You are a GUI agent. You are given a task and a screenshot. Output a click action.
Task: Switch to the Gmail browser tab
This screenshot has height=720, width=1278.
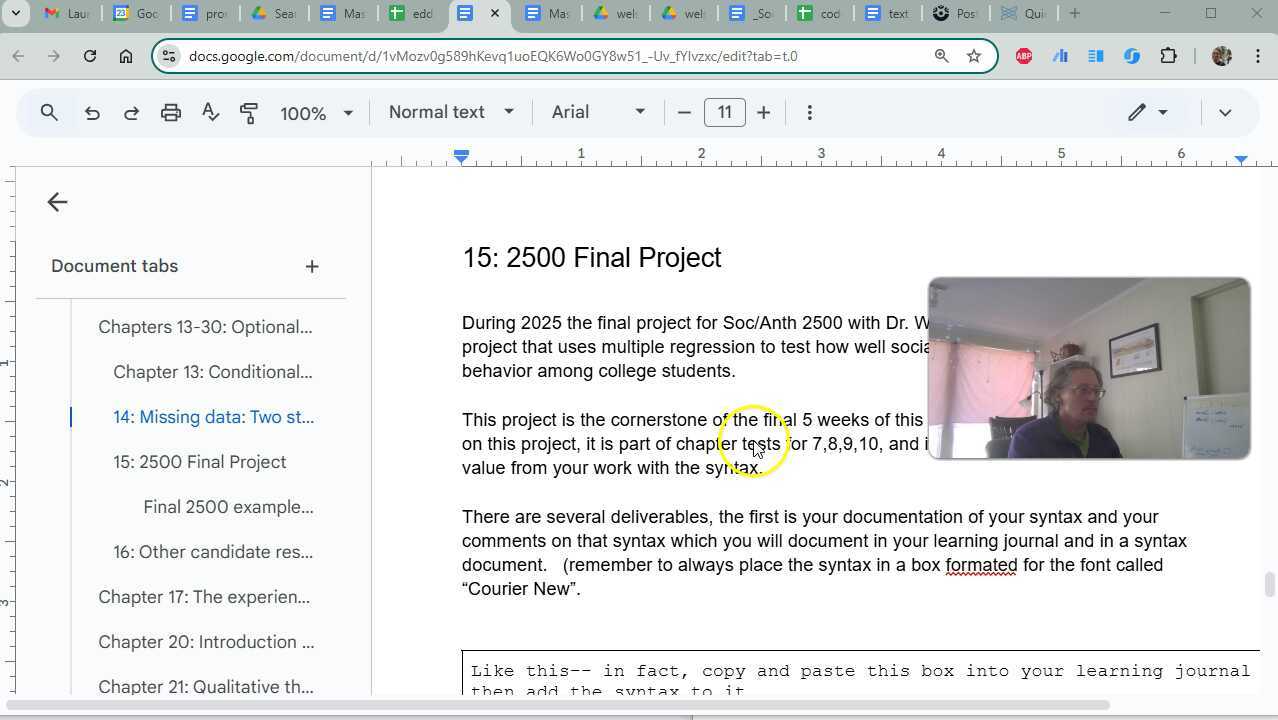[x=66, y=14]
